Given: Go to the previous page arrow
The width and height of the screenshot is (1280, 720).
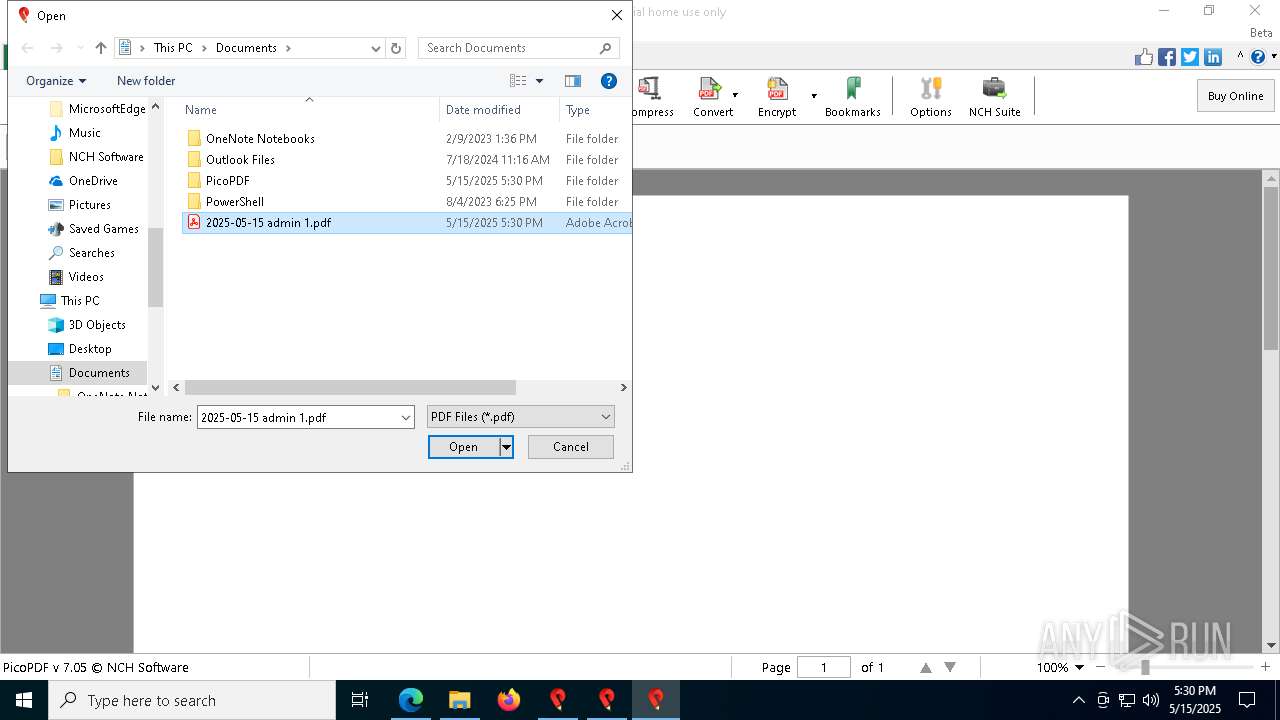Looking at the screenshot, I should click(x=926, y=667).
